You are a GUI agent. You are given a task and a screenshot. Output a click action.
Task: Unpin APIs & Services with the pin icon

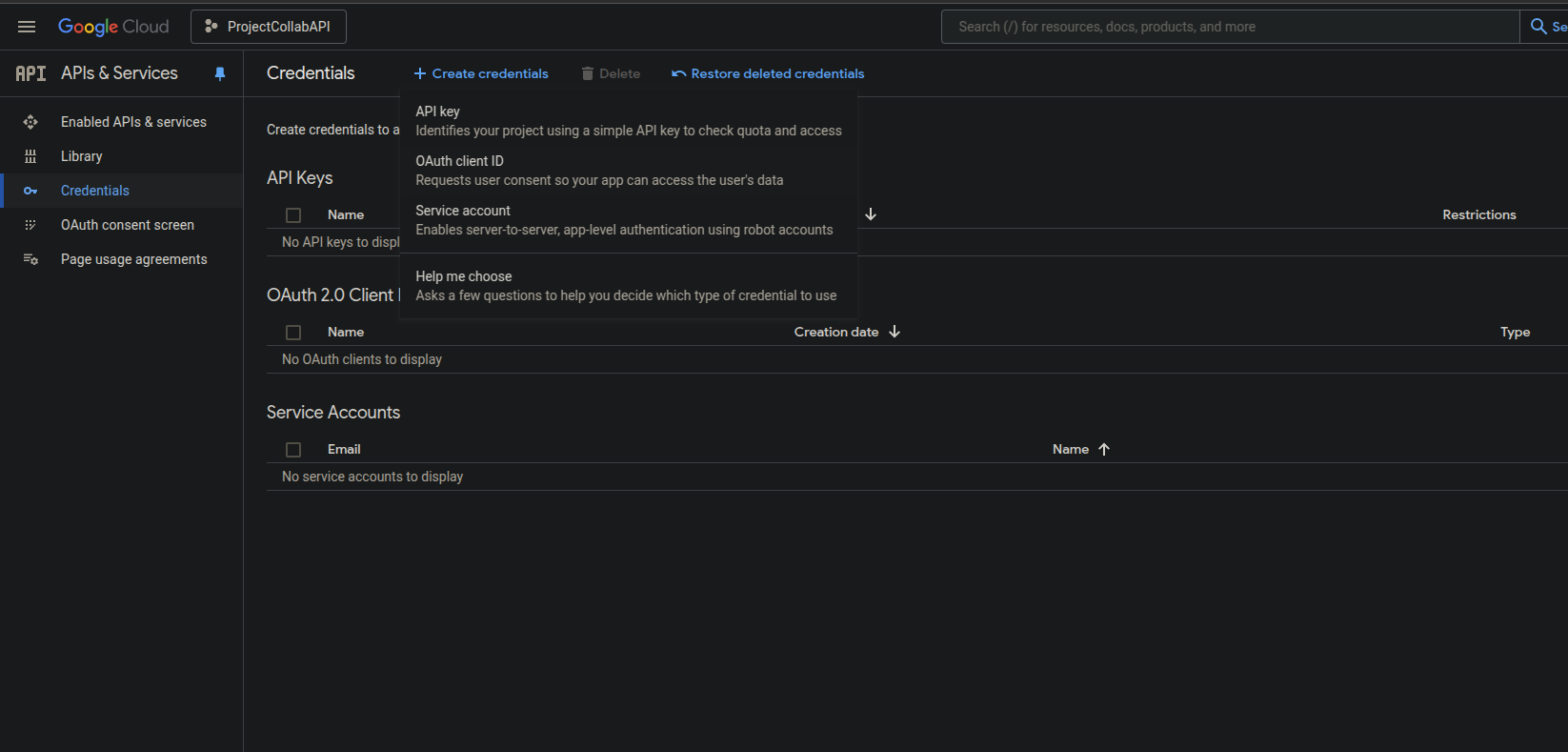tap(220, 73)
